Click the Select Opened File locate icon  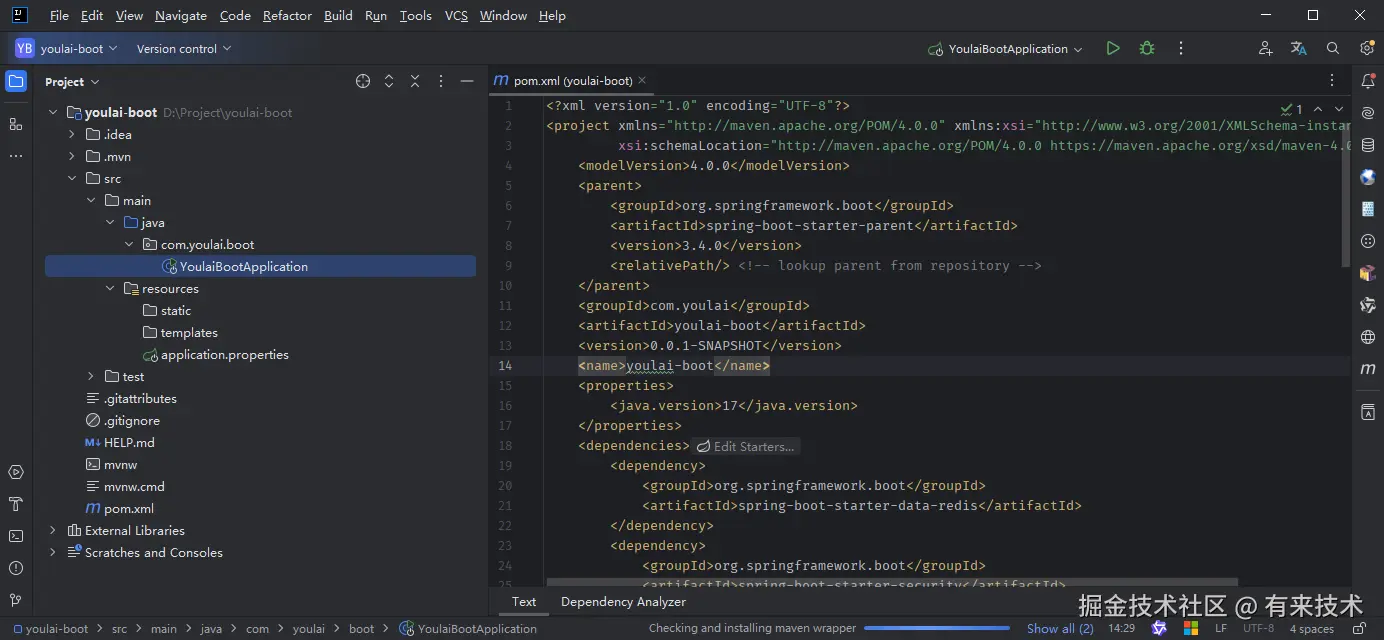click(363, 82)
